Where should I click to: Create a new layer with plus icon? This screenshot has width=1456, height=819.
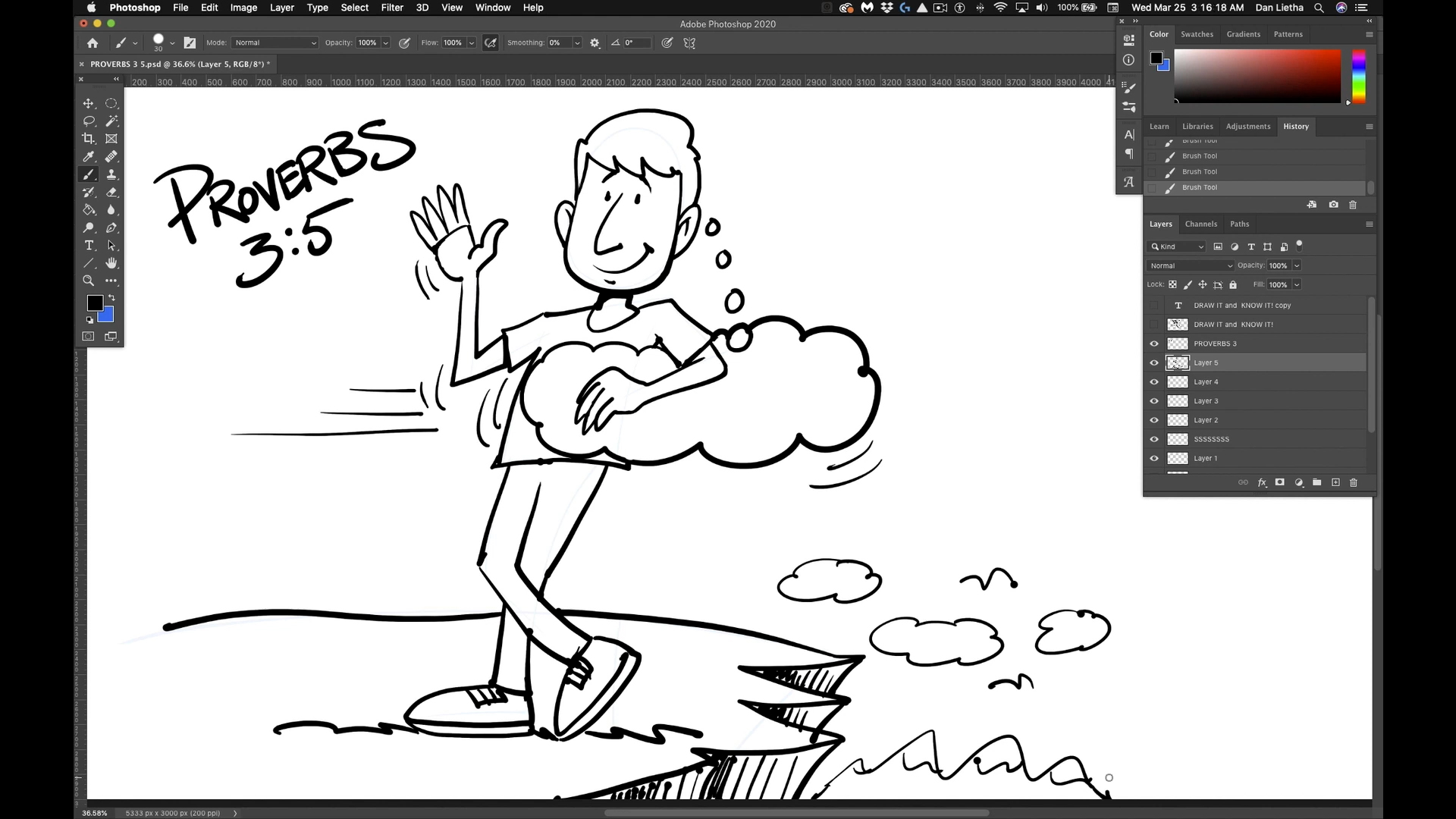1335,483
